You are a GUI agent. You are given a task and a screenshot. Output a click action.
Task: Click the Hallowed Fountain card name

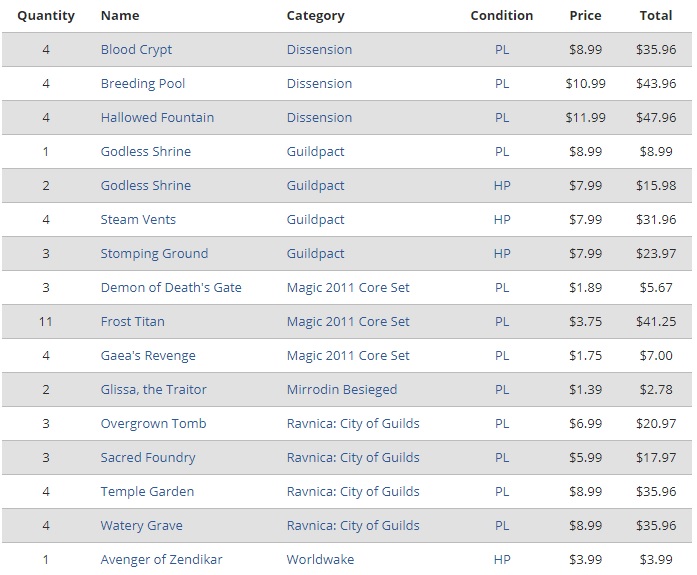click(x=157, y=118)
